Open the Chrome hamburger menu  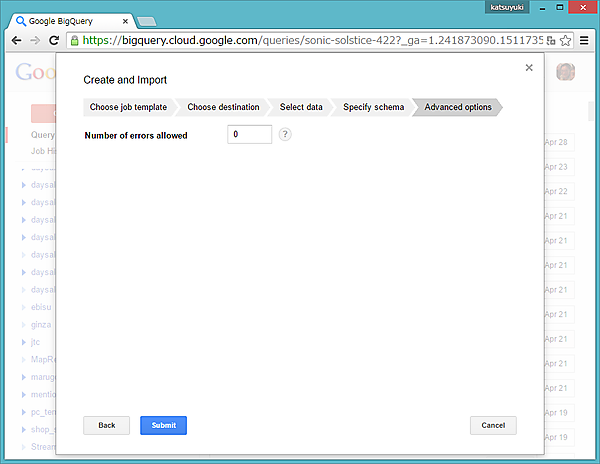click(585, 41)
